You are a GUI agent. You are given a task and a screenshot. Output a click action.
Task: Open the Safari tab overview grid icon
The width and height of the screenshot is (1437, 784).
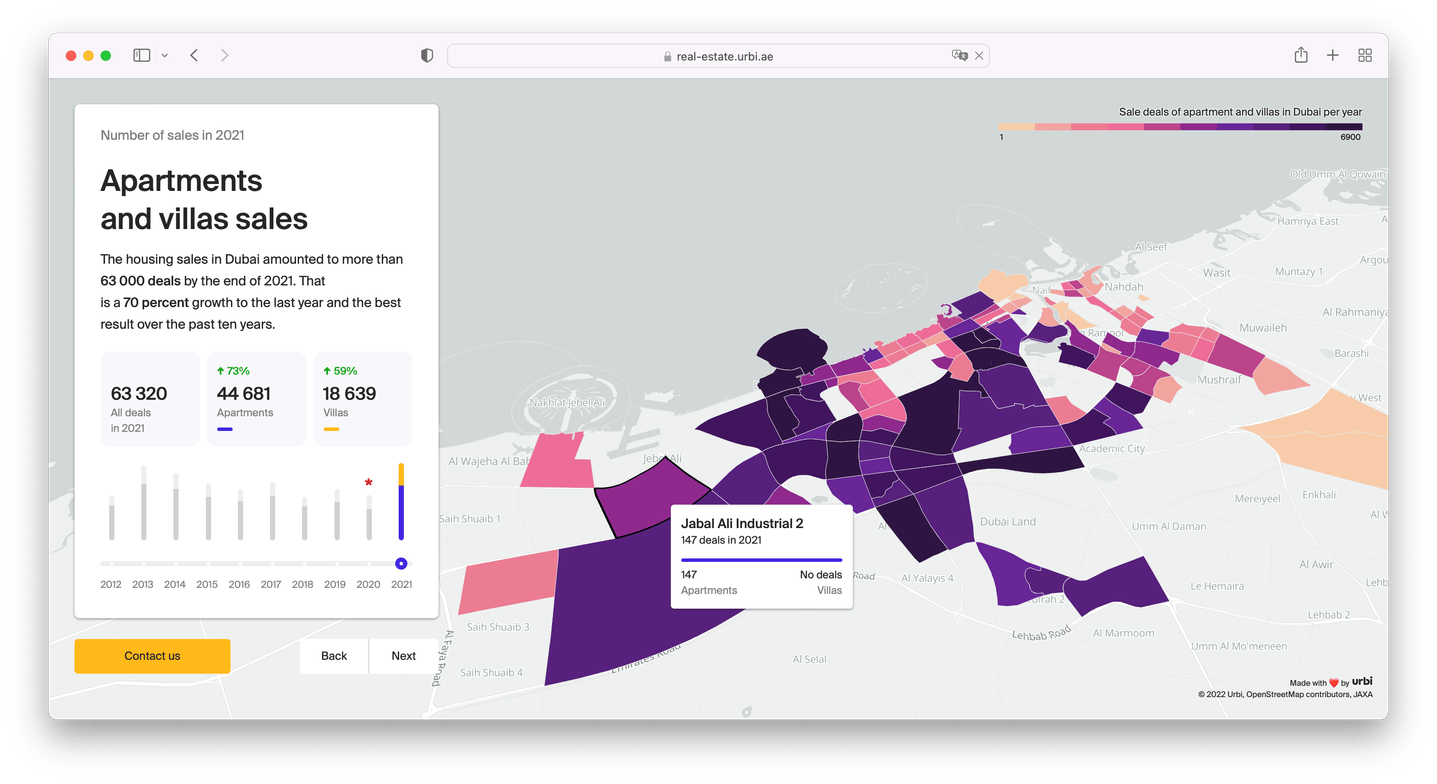click(x=1364, y=55)
